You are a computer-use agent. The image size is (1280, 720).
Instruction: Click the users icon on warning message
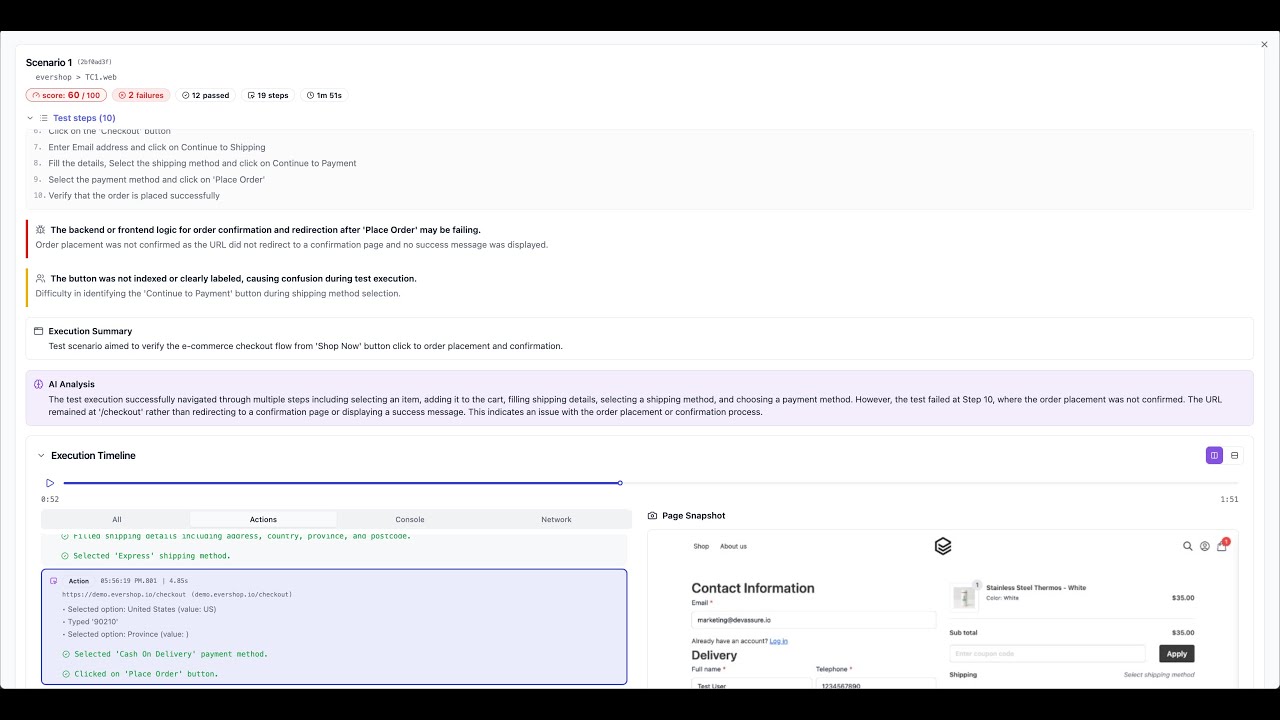40,278
